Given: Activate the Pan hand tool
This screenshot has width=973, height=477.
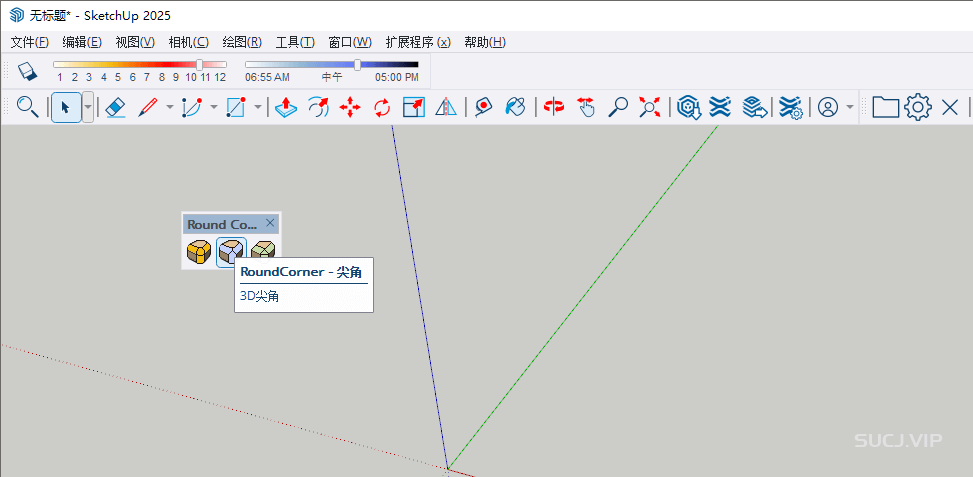Looking at the screenshot, I should [x=585, y=107].
